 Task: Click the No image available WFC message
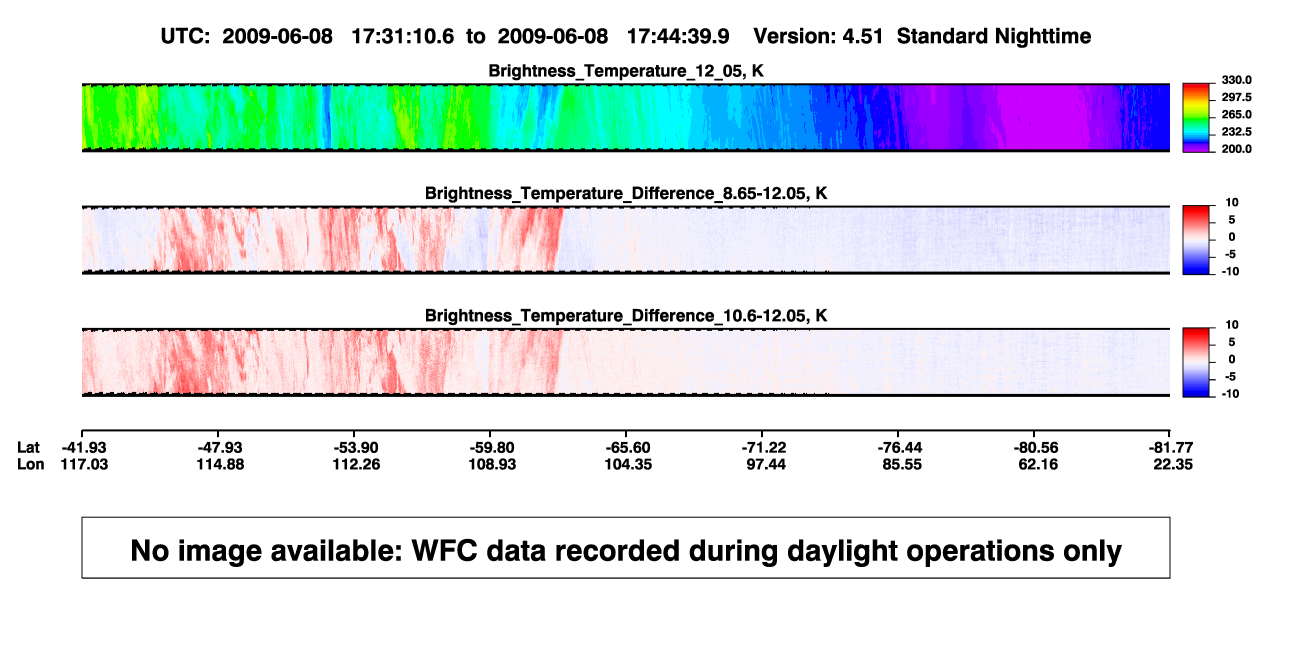pos(626,548)
